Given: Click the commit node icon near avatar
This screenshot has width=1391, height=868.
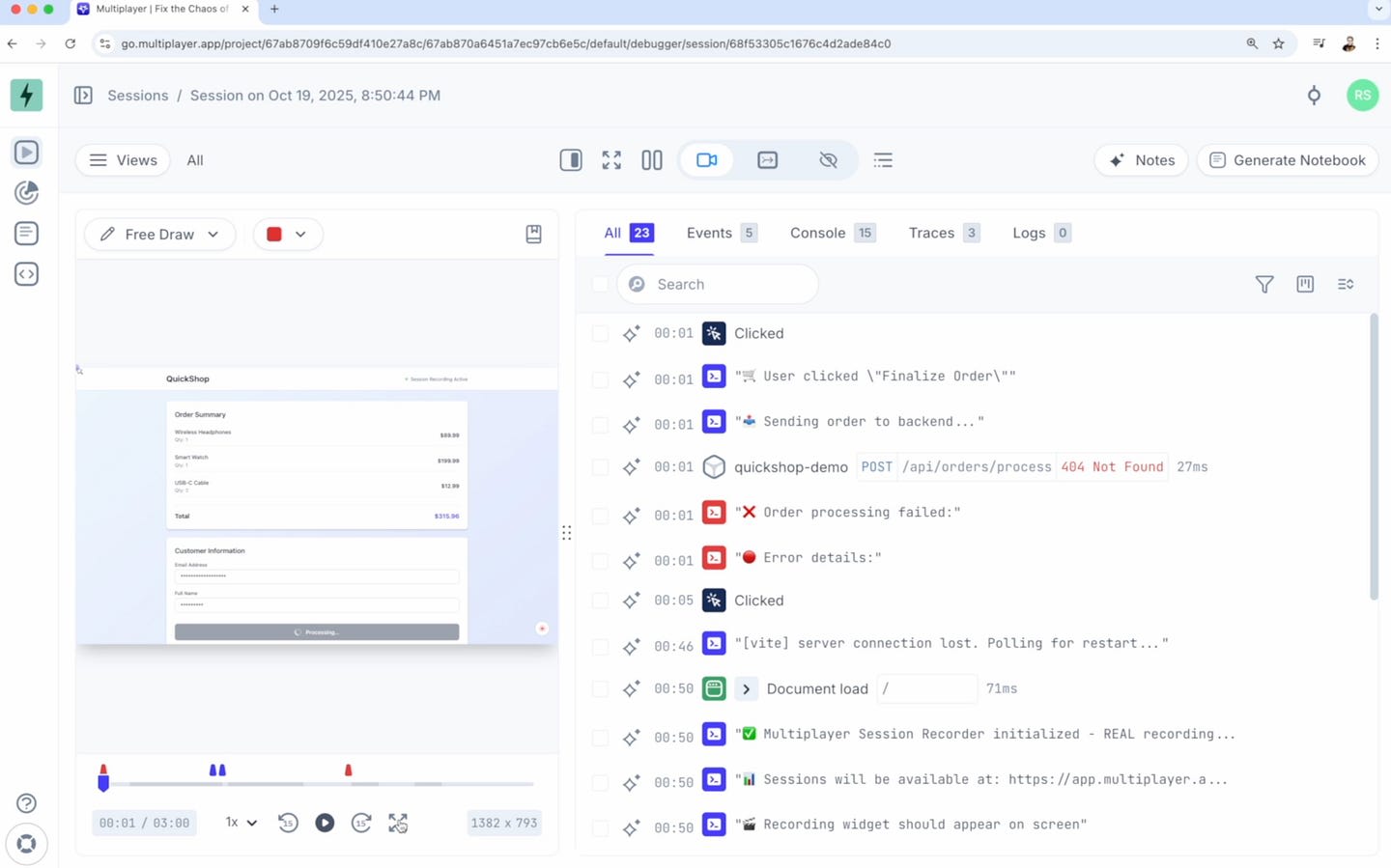Looking at the screenshot, I should tap(1314, 95).
